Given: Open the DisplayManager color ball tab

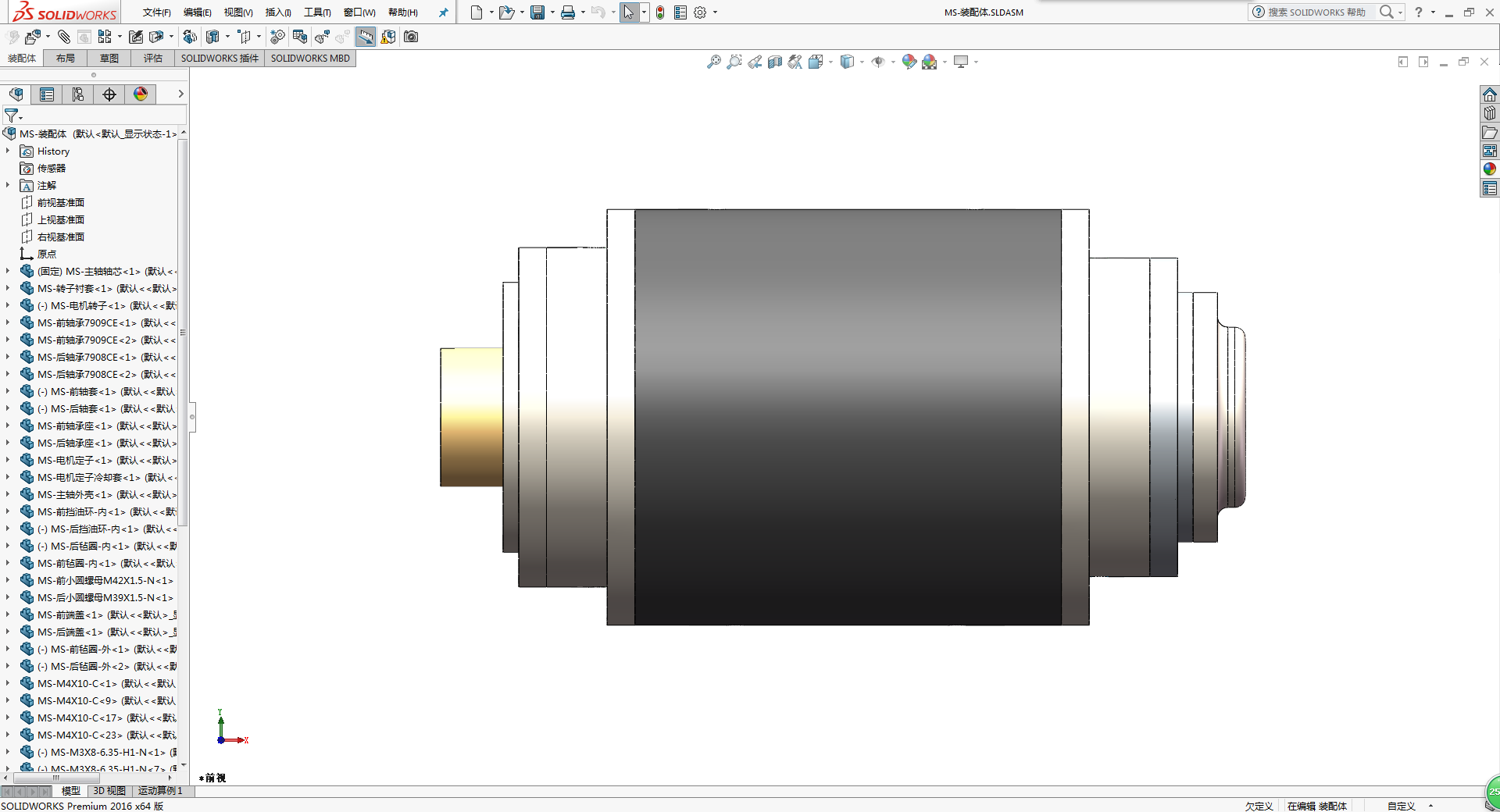Looking at the screenshot, I should 141,94.
